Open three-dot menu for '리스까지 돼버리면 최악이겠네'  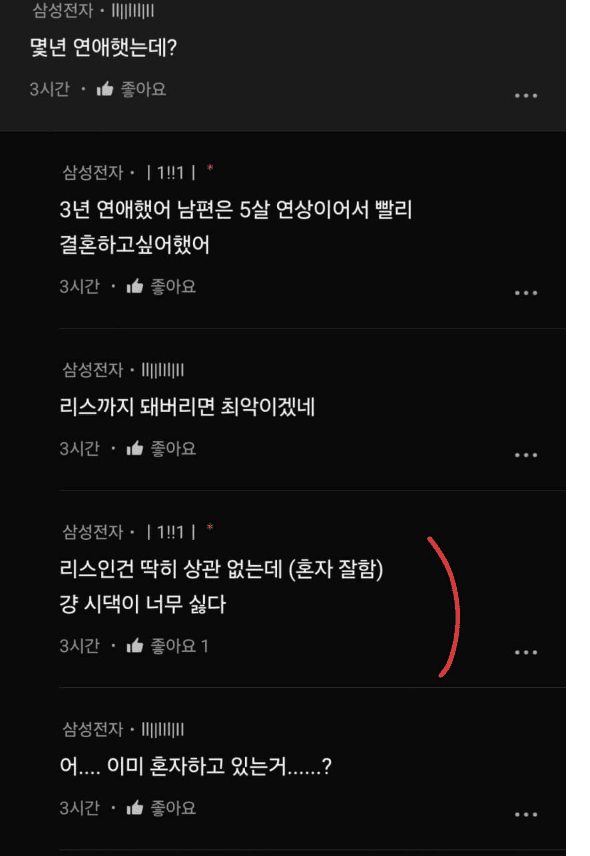(x=526, y=455)
